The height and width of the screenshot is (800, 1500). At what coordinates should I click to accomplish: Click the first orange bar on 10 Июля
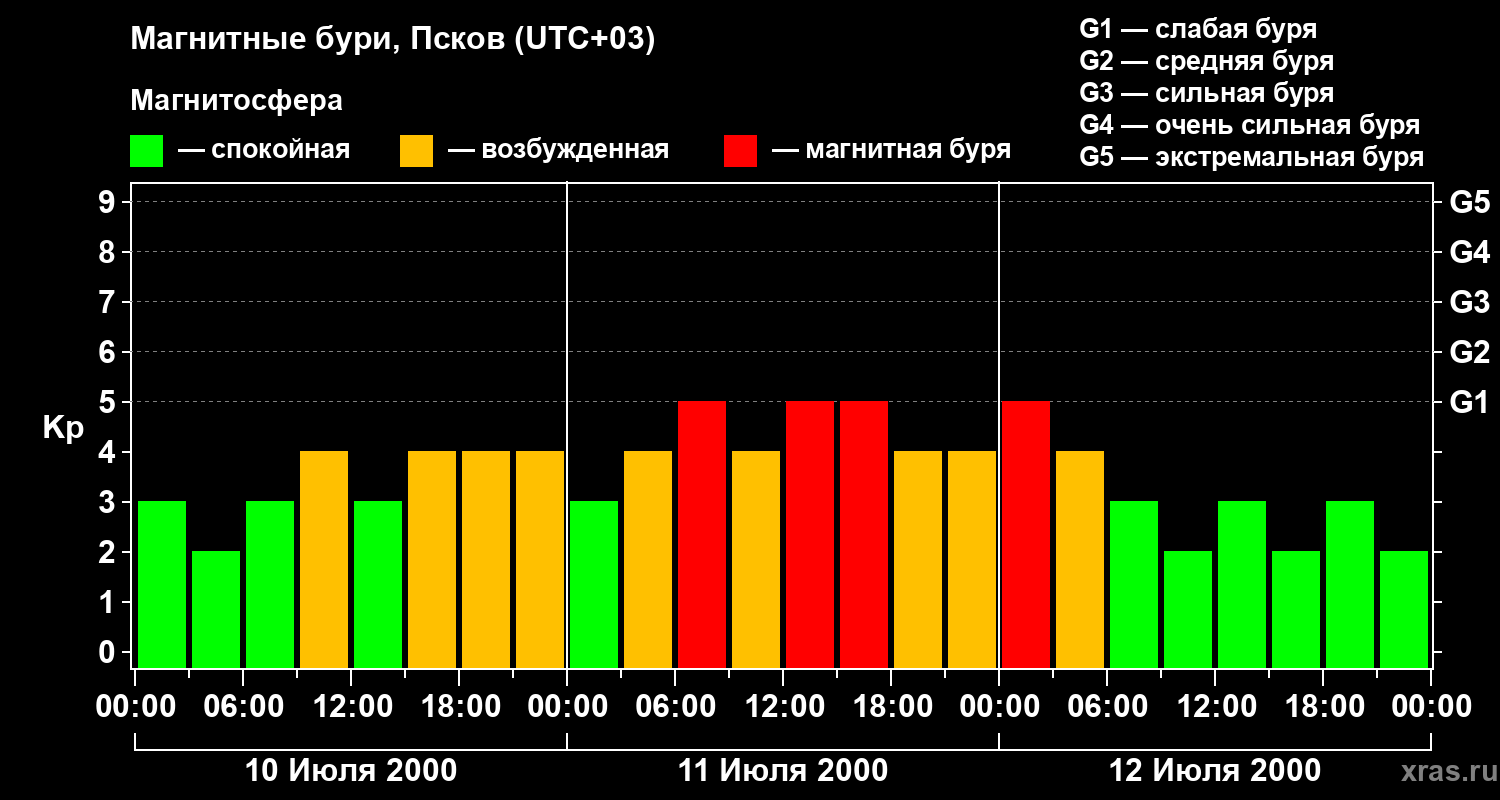tap(324, 559)
